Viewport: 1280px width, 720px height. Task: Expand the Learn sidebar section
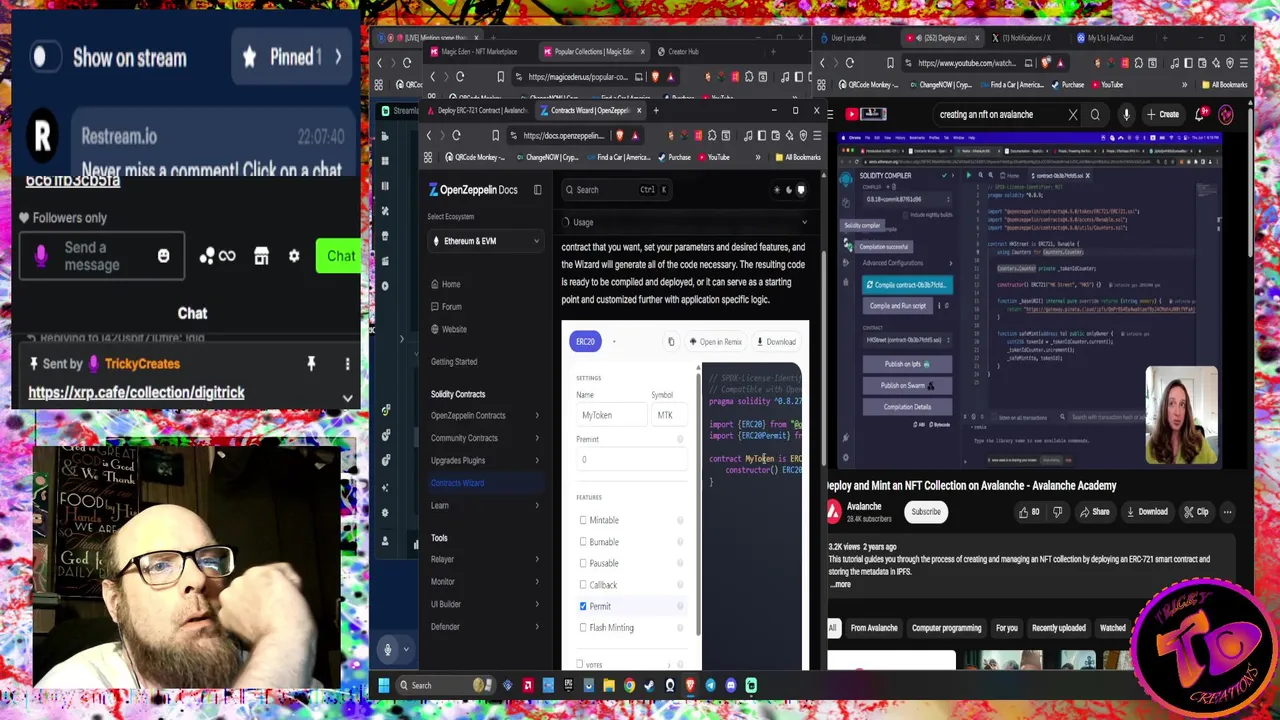pos(536,506)
